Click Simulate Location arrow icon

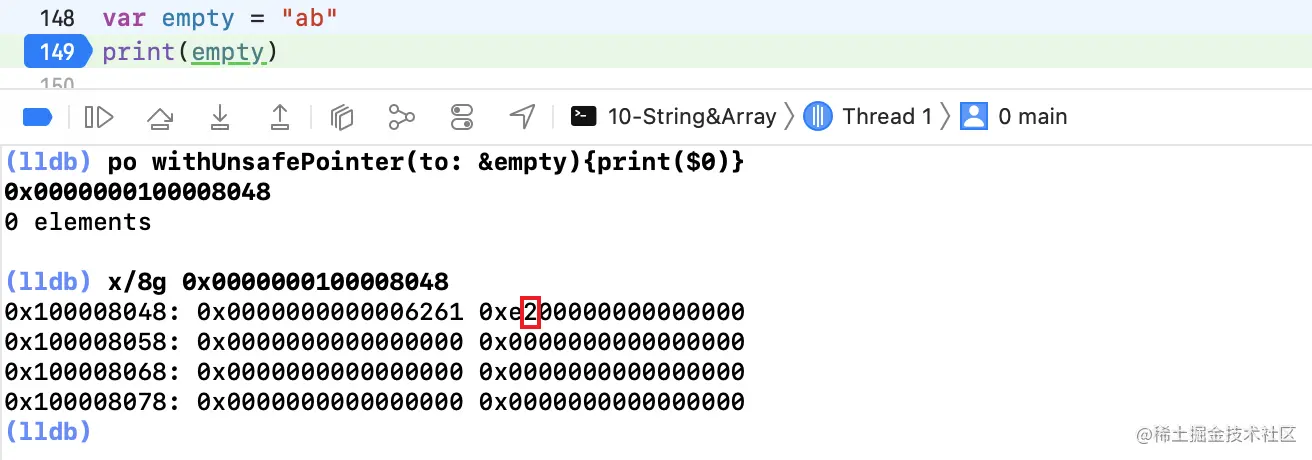coord(522,117)
